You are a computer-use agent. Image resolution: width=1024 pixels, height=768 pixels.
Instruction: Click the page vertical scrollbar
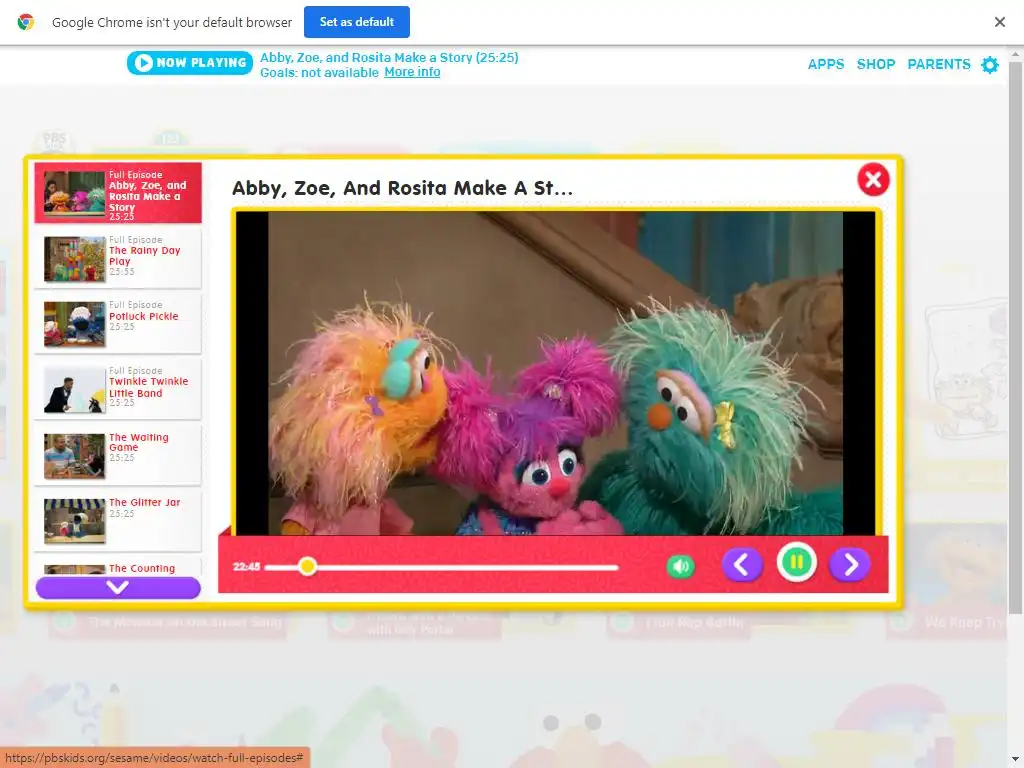1015,340
